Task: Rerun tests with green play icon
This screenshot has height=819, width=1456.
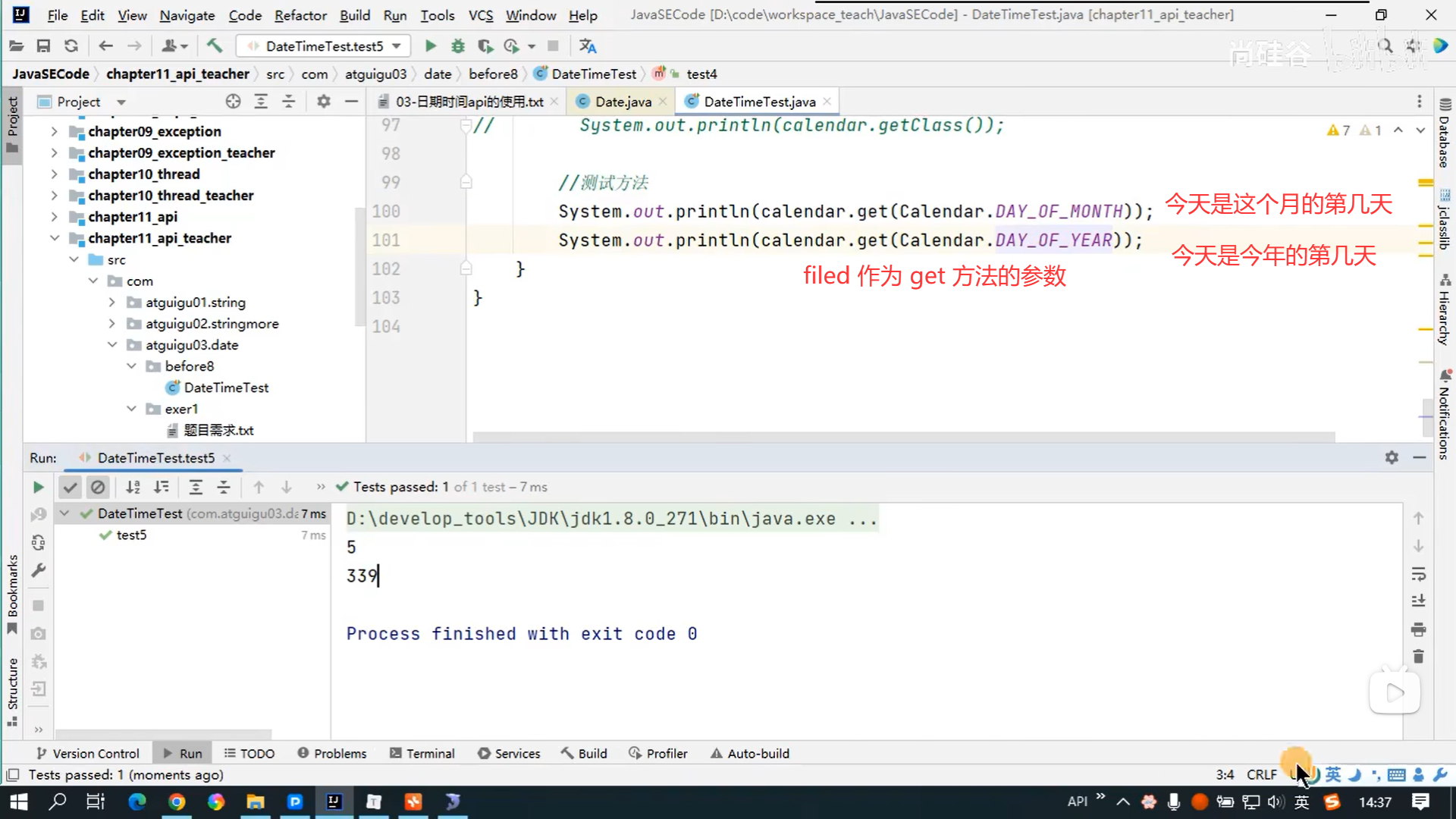Action: 38,487
